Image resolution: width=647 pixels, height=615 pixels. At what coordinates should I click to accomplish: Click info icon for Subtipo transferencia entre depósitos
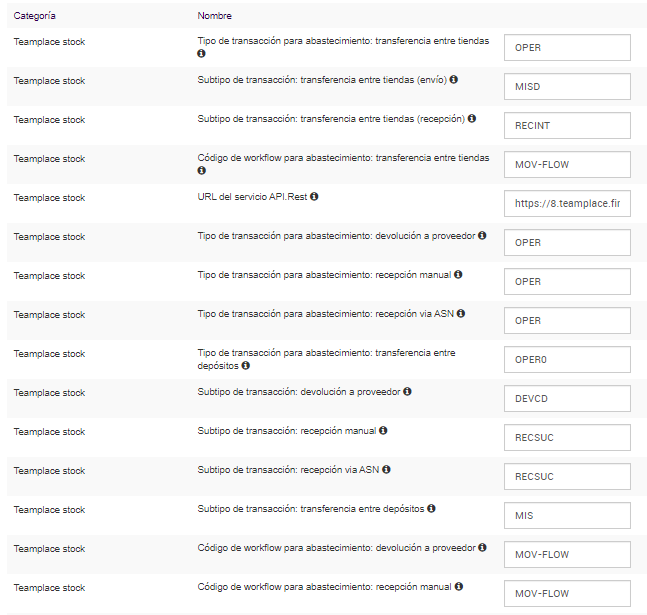pos(431,509)
